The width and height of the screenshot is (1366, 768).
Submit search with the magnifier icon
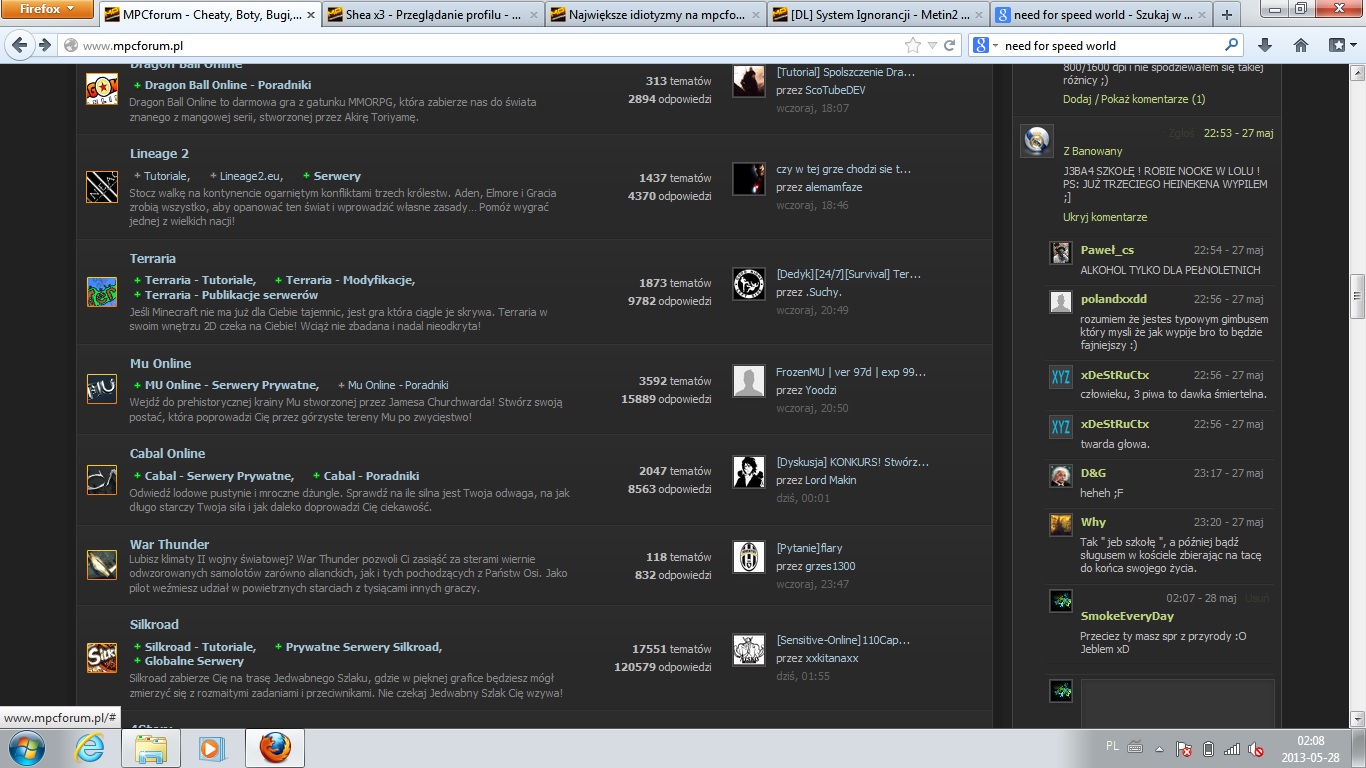[x=1232, y=45]
